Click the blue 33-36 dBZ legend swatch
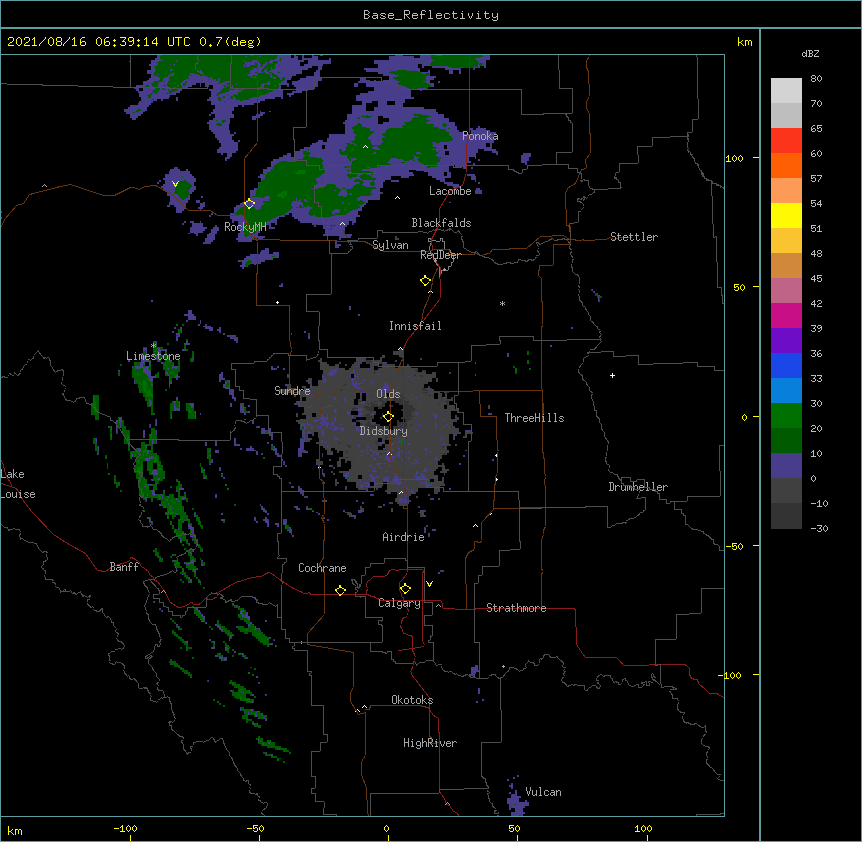Screen dimensions: 862x842 pyautogui.click(x=786, y=365)
